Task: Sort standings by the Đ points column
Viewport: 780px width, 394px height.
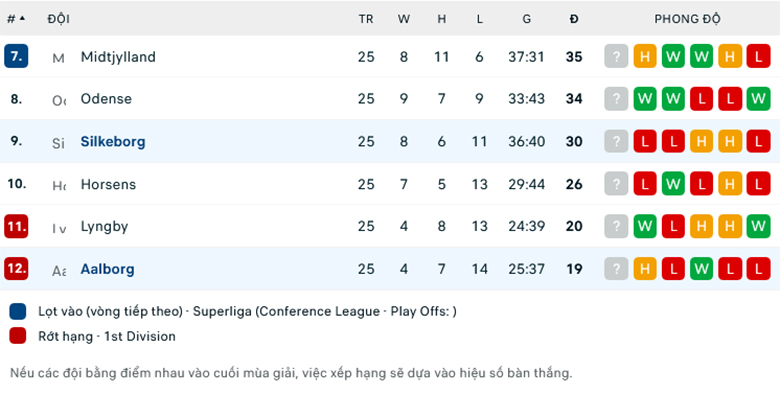Action: [x=574, y=19]
